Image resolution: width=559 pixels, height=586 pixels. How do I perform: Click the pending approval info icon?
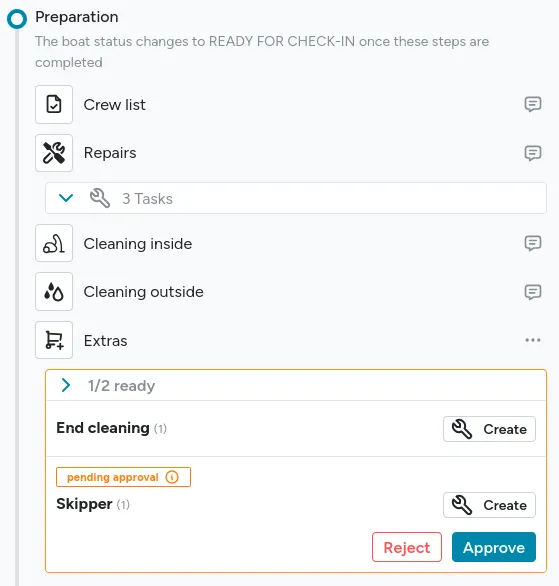coord(172,477)
